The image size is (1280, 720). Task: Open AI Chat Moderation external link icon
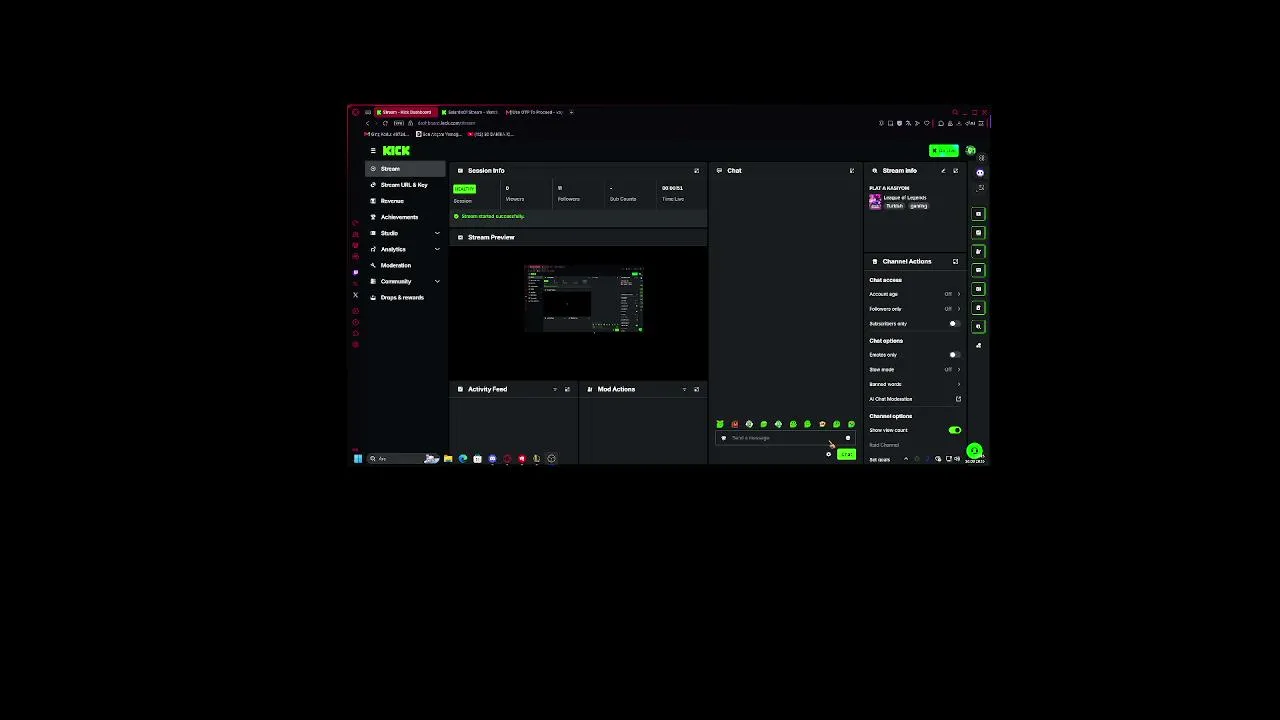[x=958, y=399]
